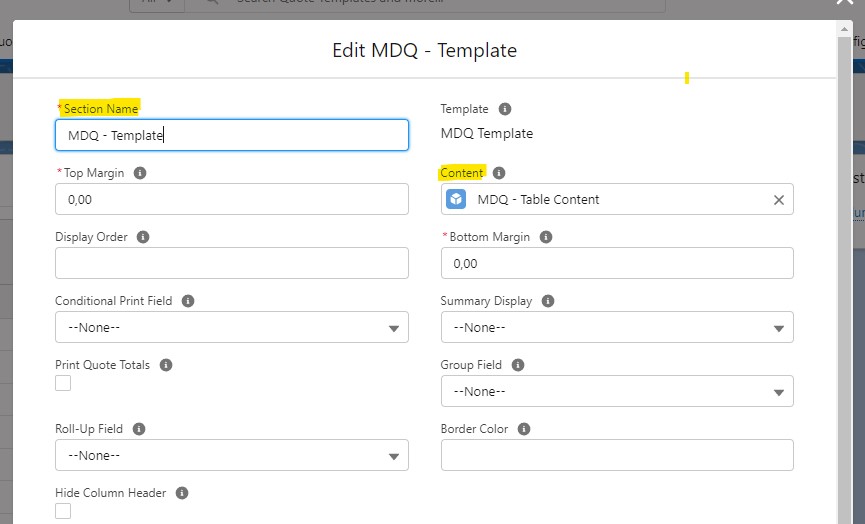865x524 pixels.
Task: Expand the Roll-Up Field dropdown
Action: [x=232, y=455]
